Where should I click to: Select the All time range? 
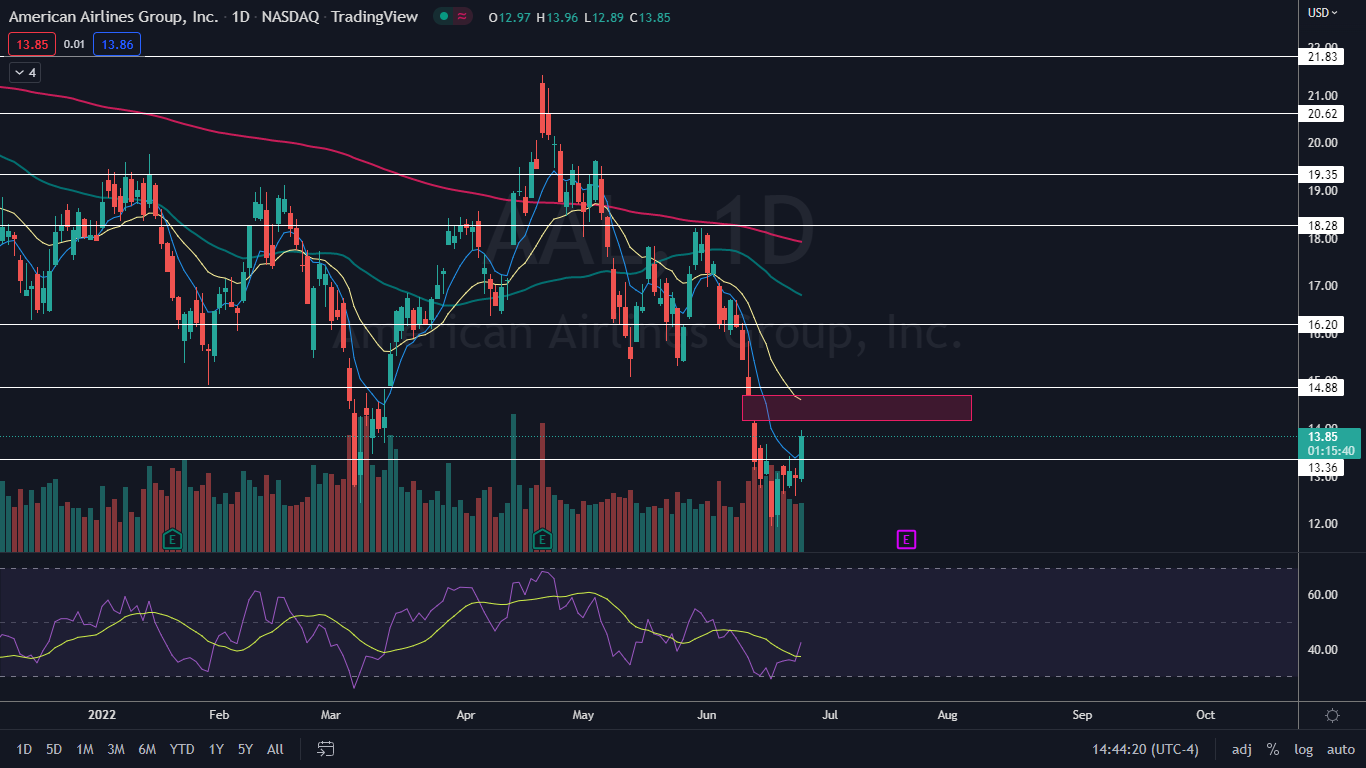(x=276, y=749)
